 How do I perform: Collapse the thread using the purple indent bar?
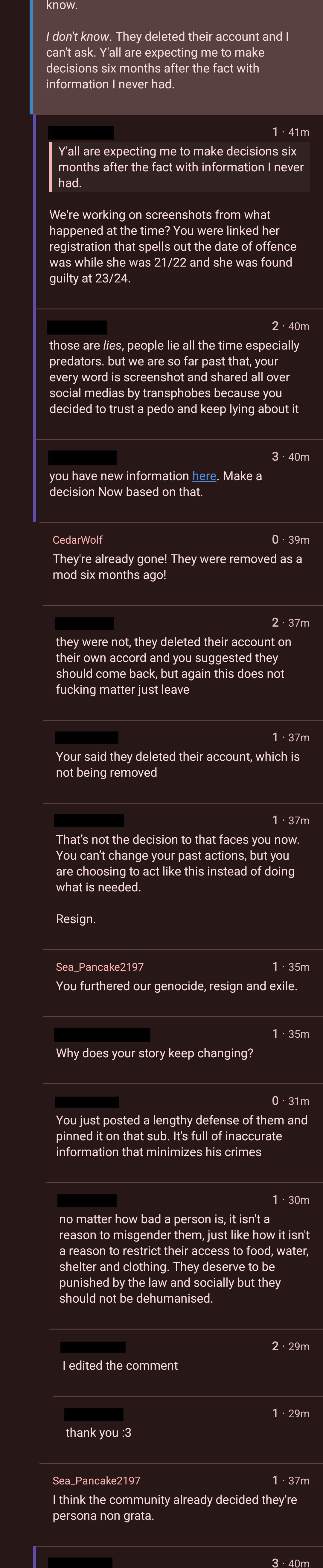pos(35,318)
